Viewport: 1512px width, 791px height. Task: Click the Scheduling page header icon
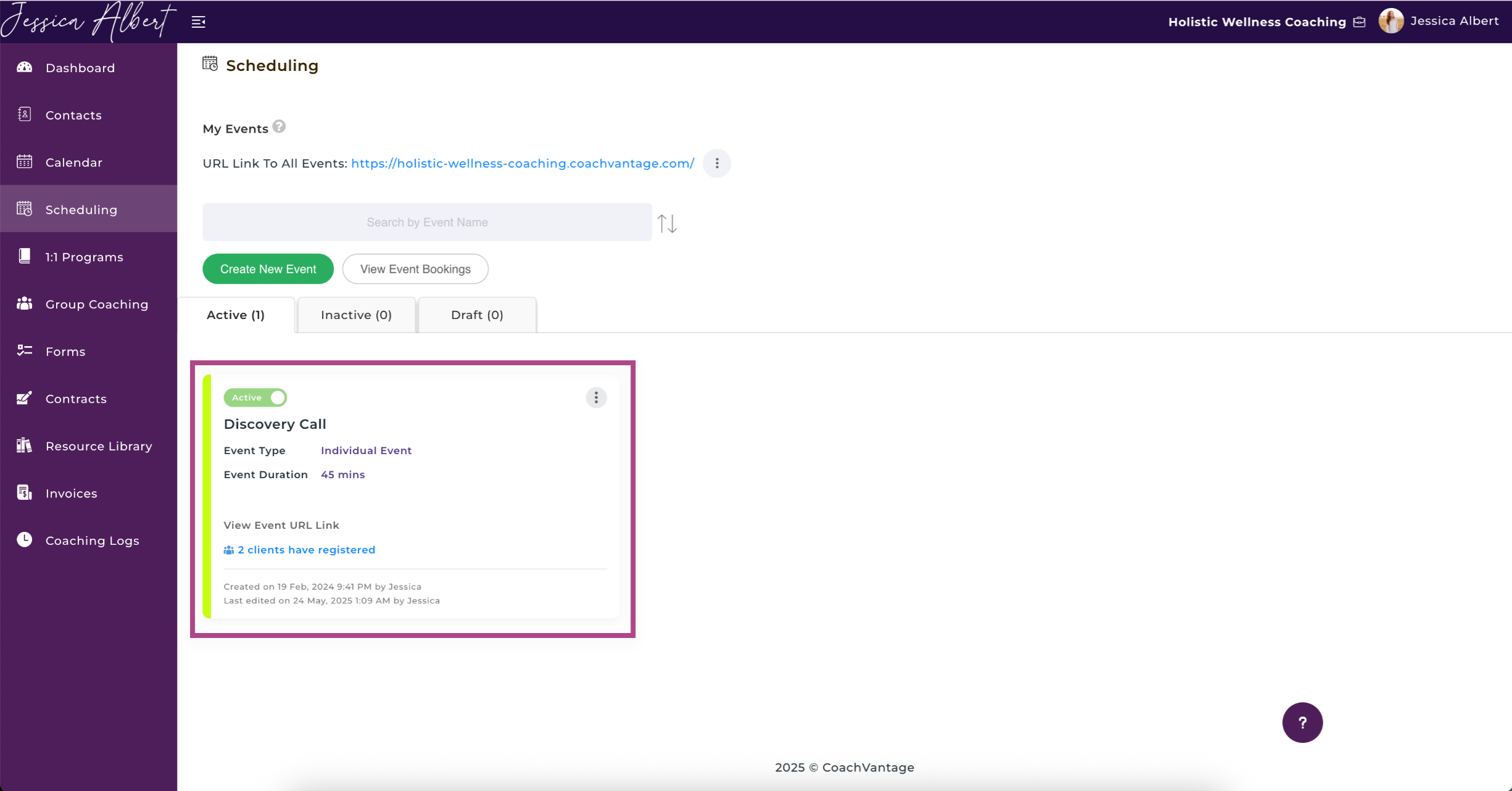(210, 64)
